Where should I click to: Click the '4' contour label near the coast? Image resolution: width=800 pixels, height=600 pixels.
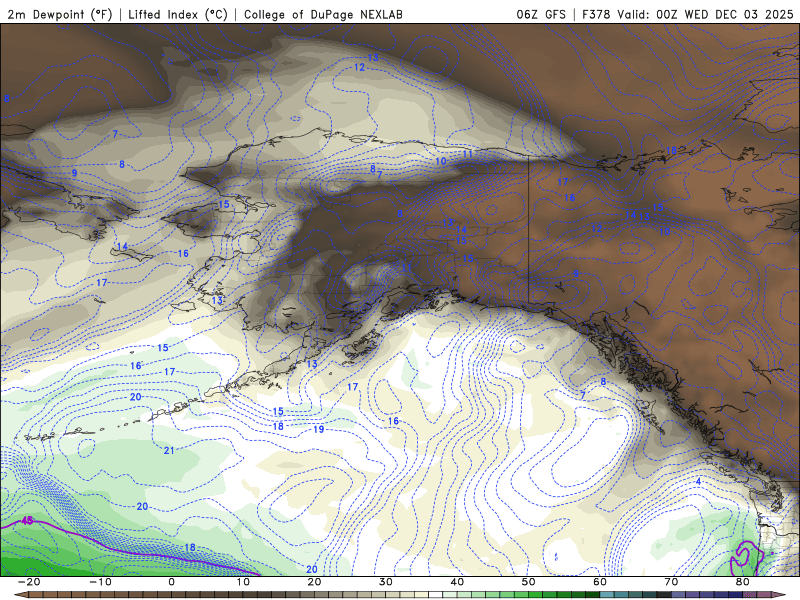click(x=698, y=482)
